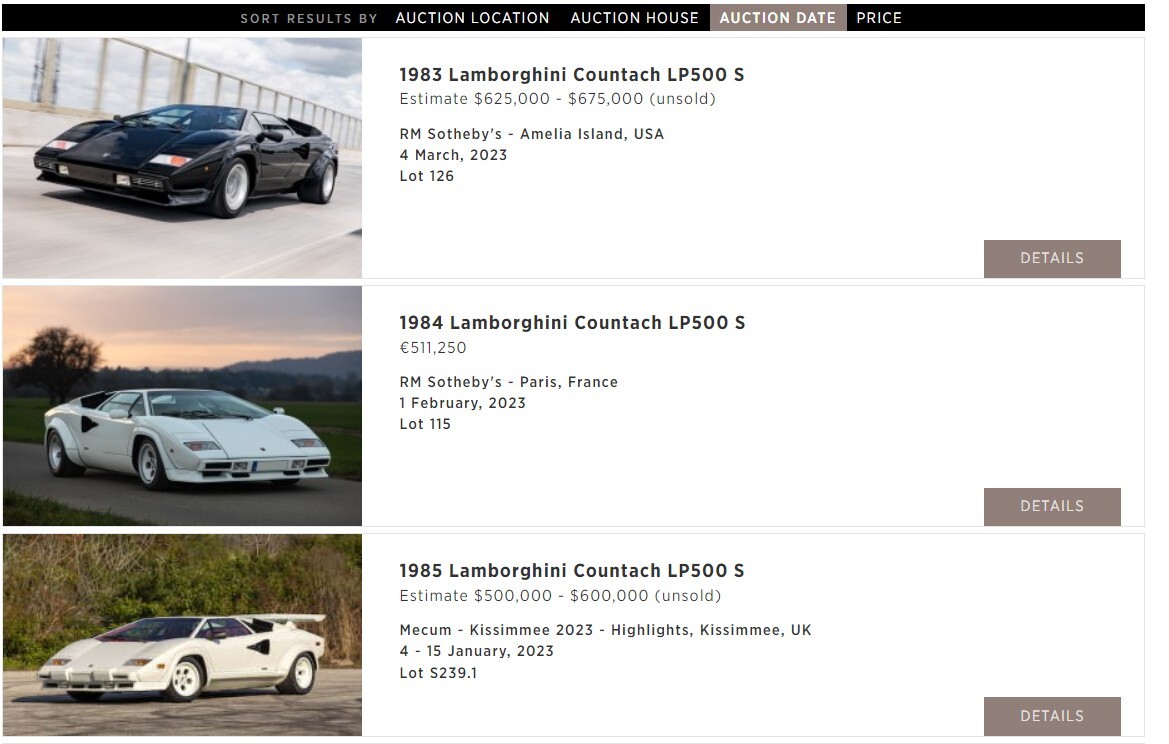Sort results by Price
The width and height of the screenshot is (1169, 744).
coord(879,18)
